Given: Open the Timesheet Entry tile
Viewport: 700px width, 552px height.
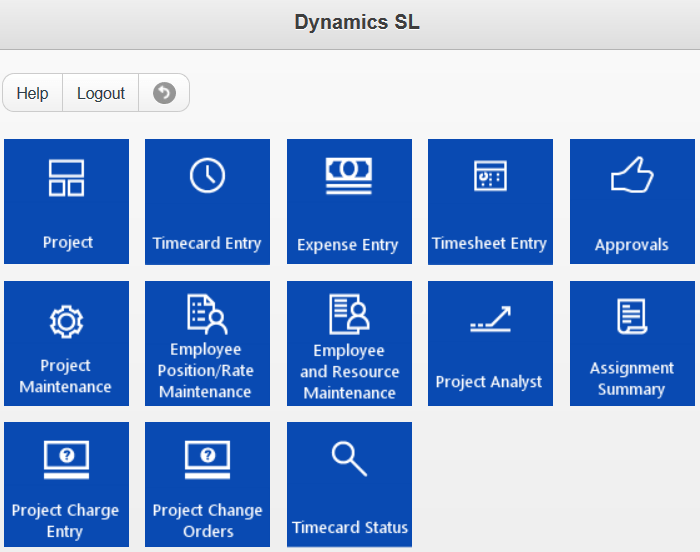Looking at the screenshot, I should pyautogui.click(x=491, y=201).
